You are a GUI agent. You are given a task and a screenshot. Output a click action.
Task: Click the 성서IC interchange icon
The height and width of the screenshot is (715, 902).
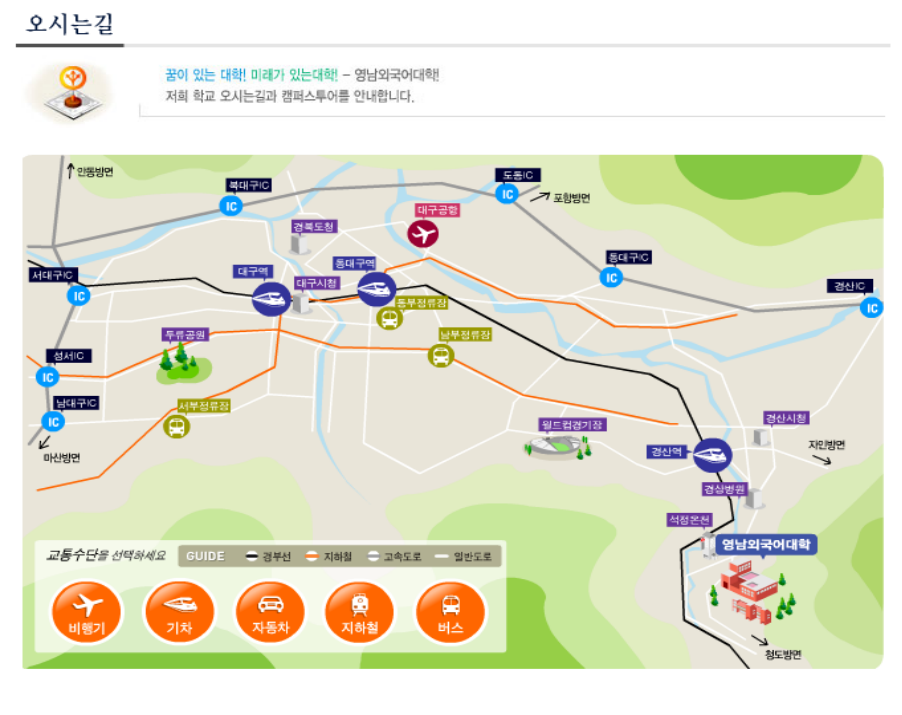pos(47,377)
